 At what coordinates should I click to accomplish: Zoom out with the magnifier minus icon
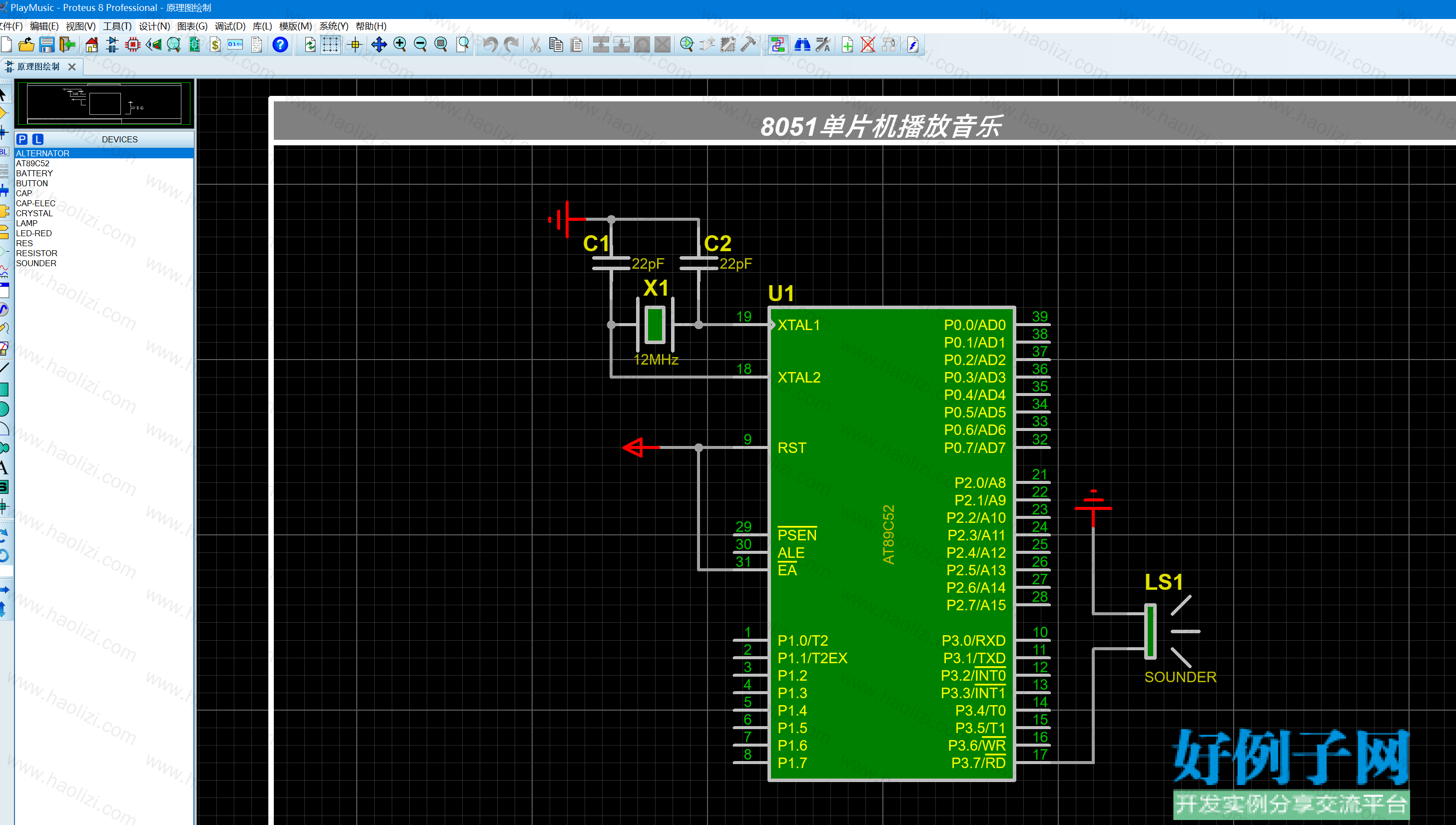(421, 45)
